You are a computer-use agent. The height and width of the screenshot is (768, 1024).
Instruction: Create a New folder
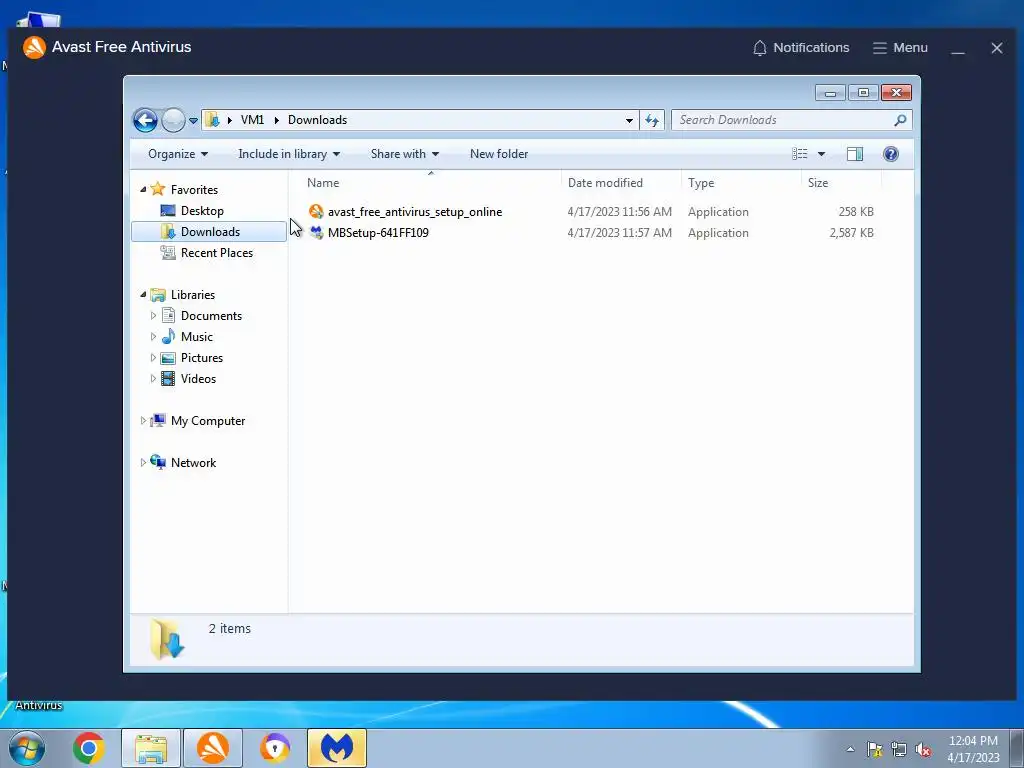pos(499,154)
